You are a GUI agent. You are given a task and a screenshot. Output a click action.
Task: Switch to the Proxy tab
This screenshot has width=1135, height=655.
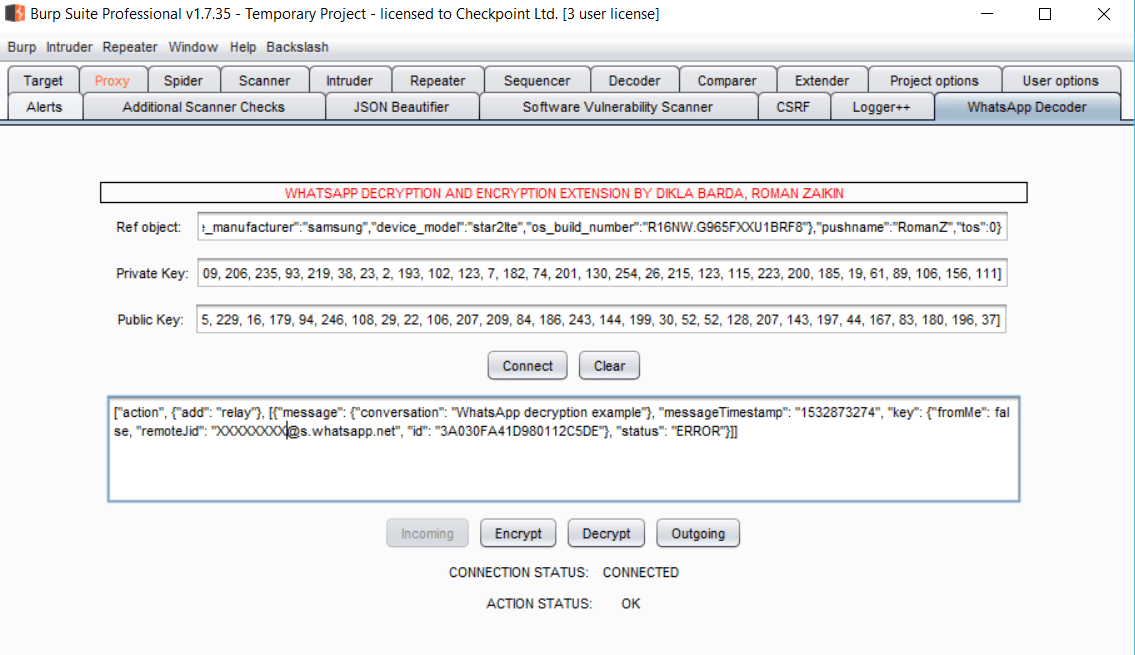click(x=111, y=80)
